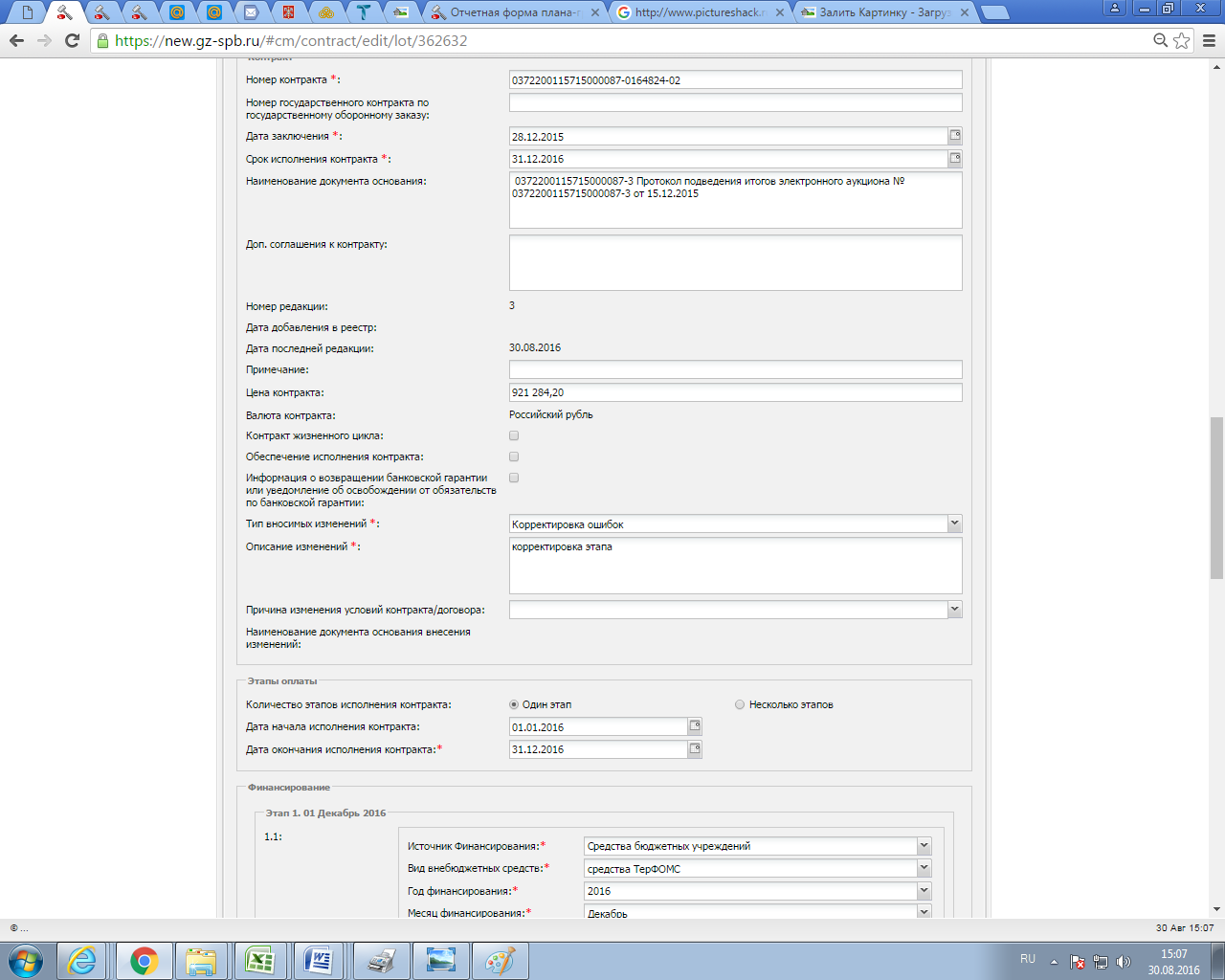Click taskbar clock 15:07
The image size is (1225, 980).
1173,954
